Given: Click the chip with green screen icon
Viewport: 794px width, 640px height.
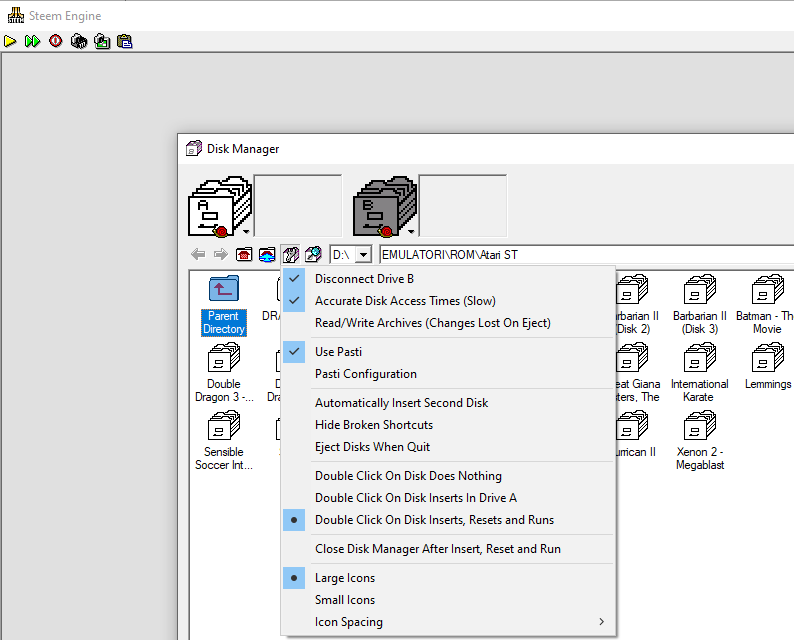Looking at the screenshot, I should pos(102,41).
